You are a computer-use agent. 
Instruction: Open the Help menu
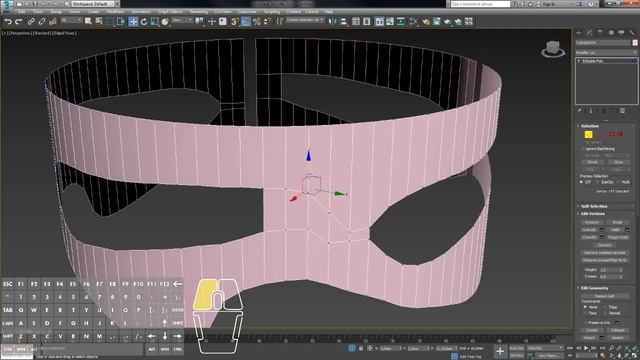point(329,12)
